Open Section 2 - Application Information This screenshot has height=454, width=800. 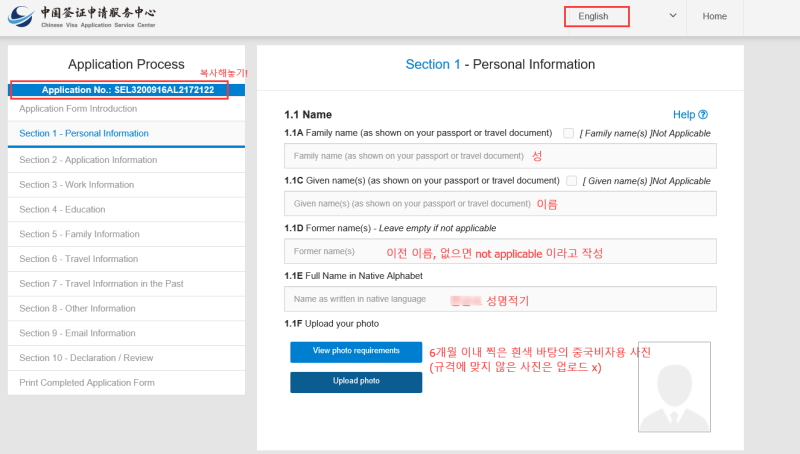(127, 160)
